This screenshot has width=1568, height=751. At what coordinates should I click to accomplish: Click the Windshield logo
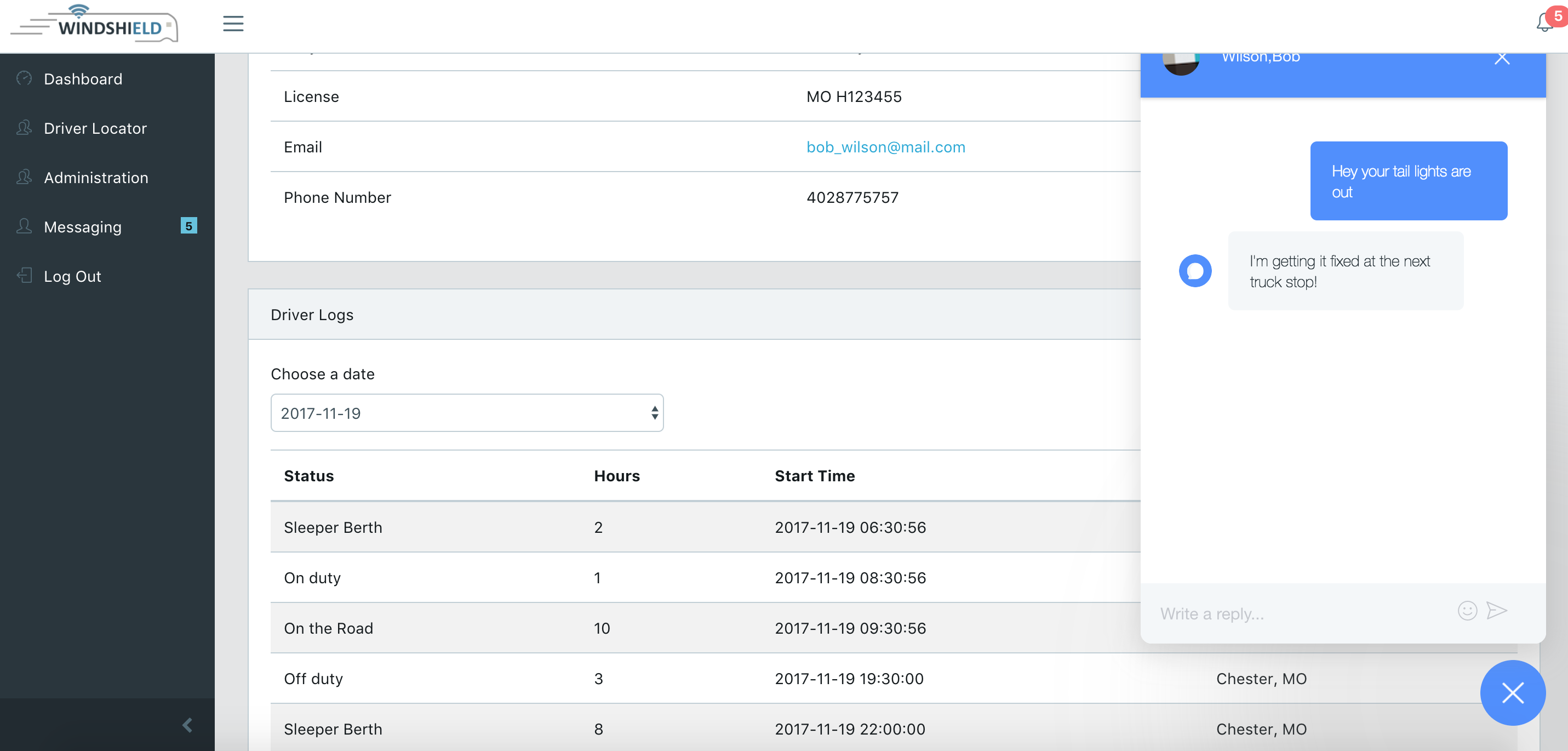pos(95,24)
